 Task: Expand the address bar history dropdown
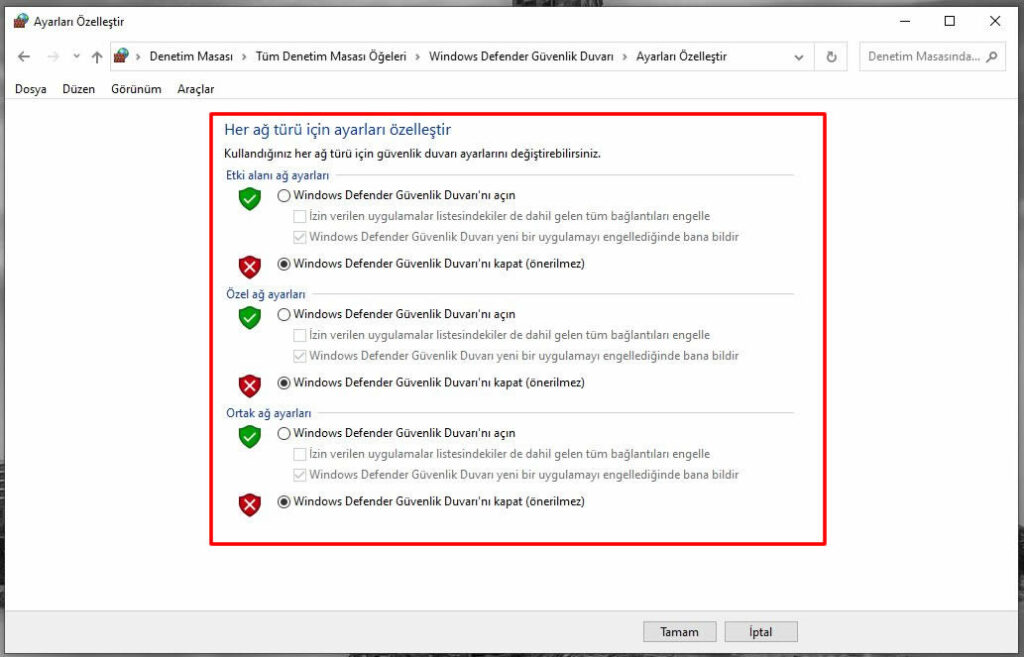tap(799, 57)
